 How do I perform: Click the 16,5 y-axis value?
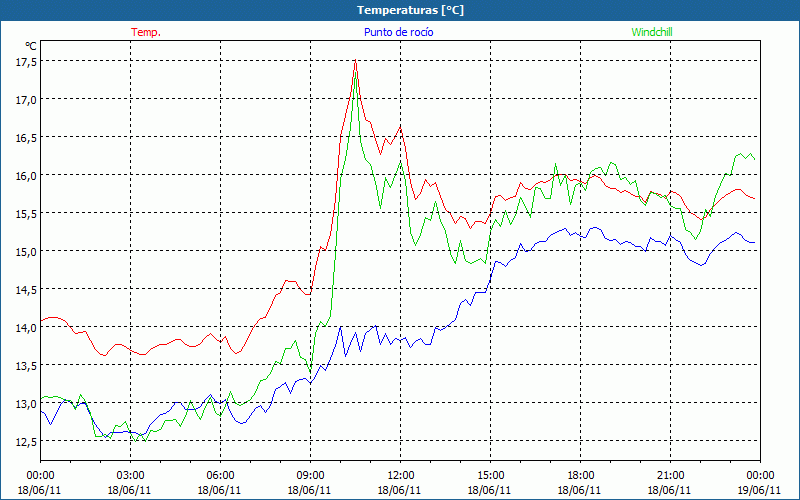pos(27,137)
